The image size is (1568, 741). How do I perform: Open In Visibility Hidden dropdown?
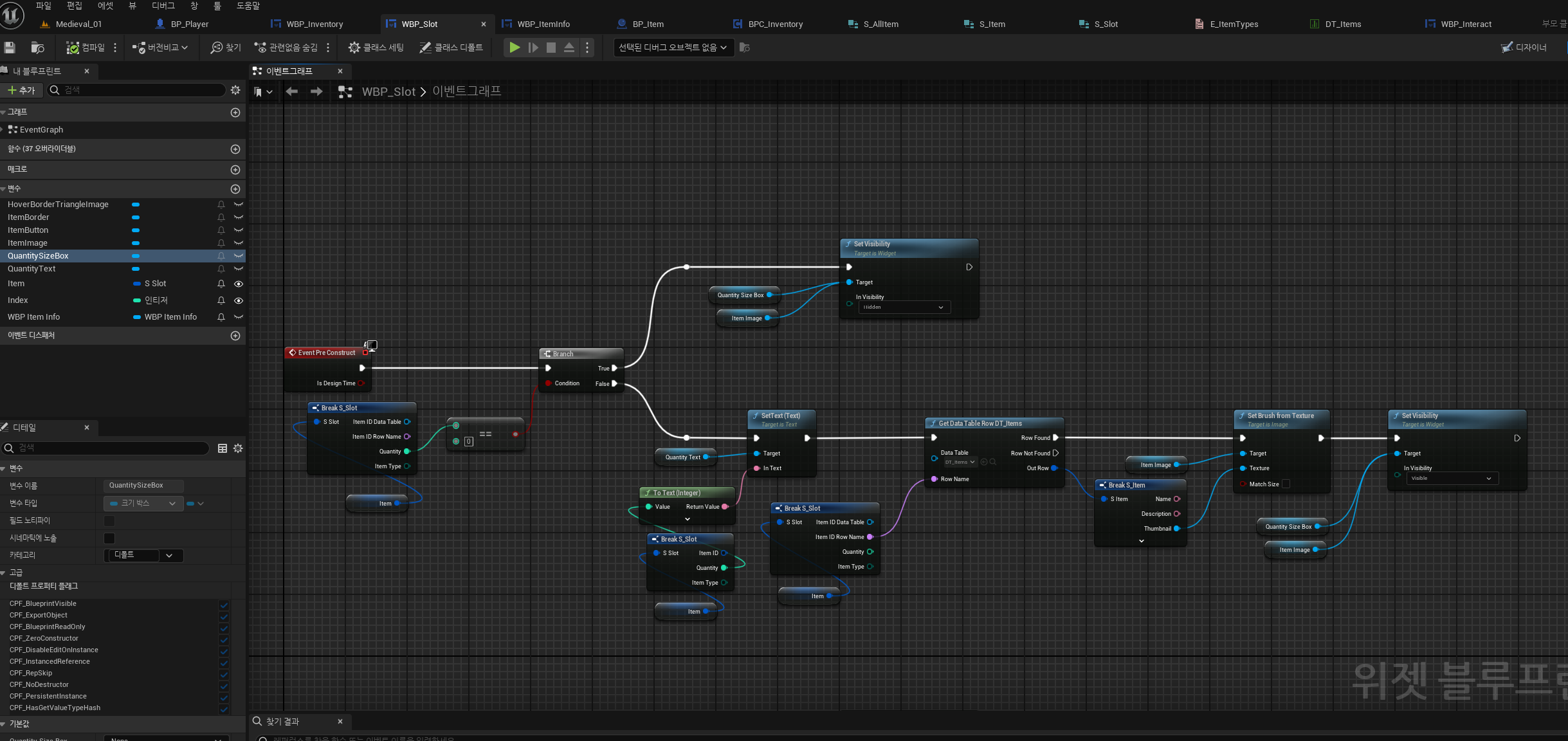pyautogui.click(x=904, y=307)
